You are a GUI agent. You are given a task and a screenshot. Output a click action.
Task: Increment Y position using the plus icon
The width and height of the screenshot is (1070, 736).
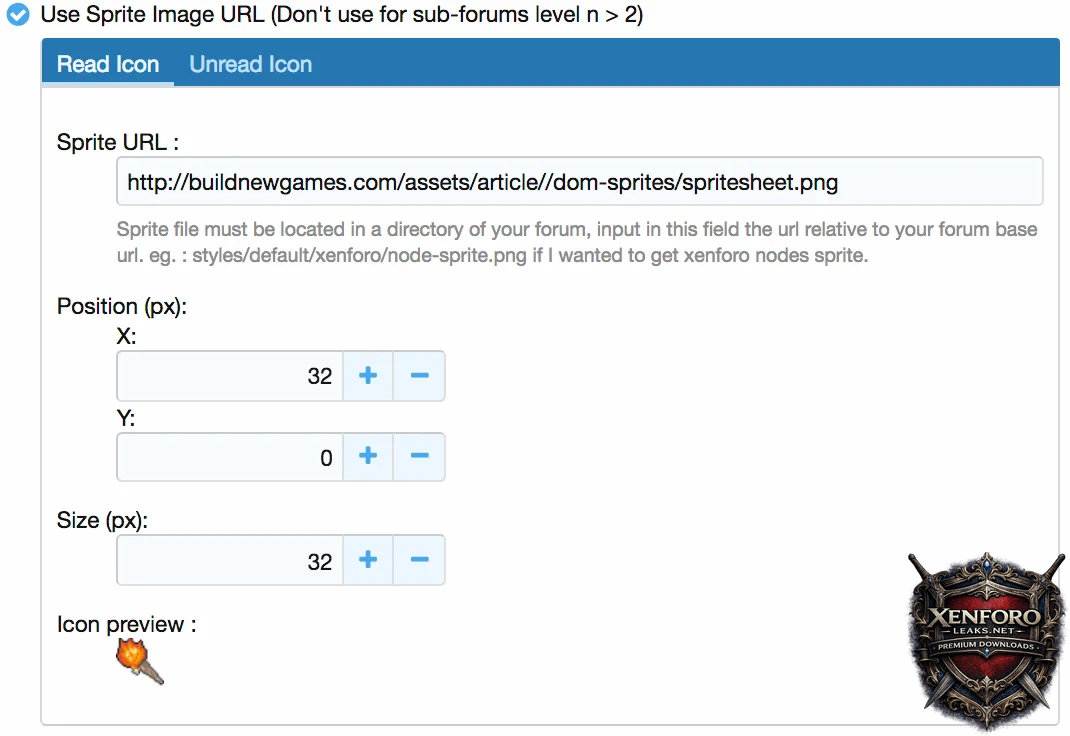click(x=368, y=458)
